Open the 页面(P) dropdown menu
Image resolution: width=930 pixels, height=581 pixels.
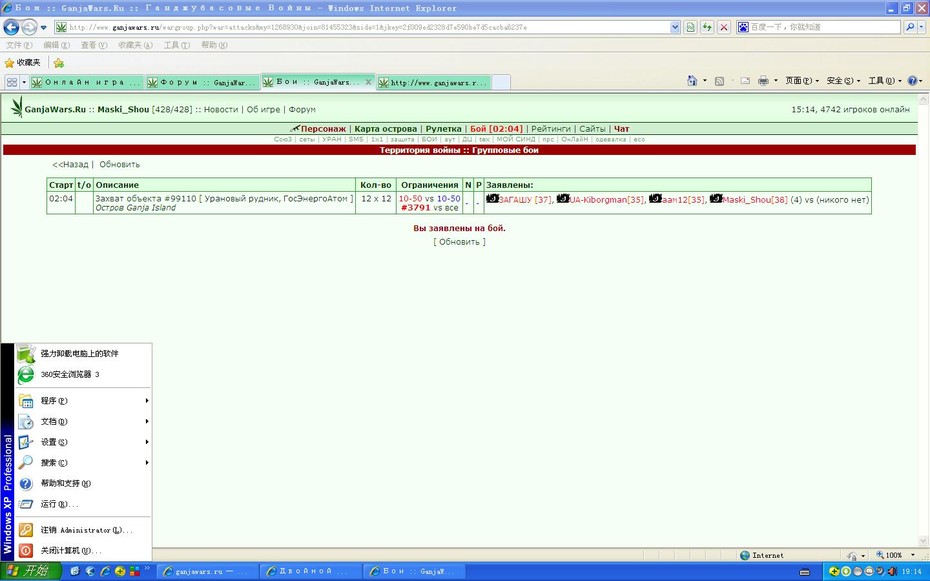click(x=802, y=81)
